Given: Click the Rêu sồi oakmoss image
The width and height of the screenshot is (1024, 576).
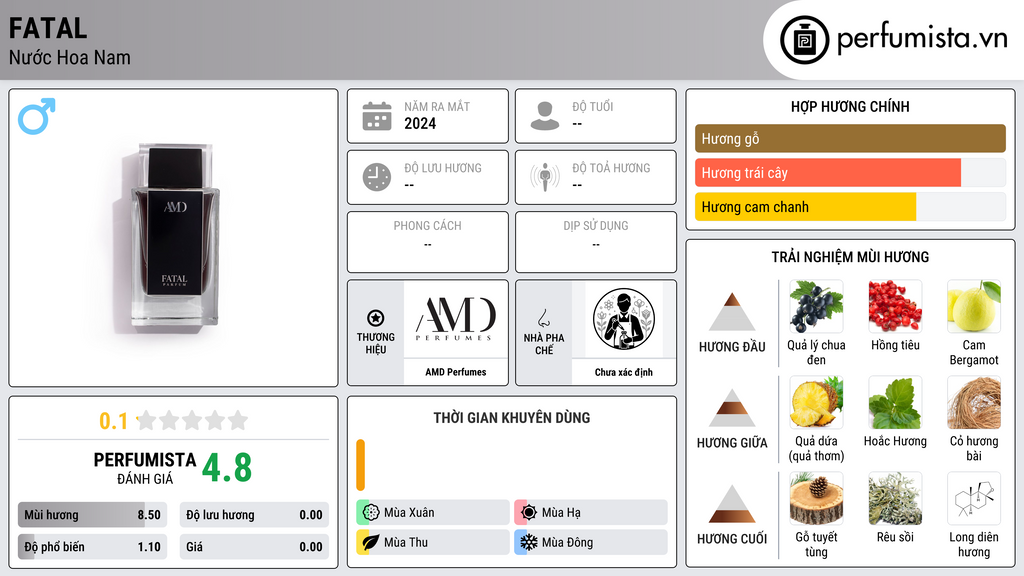Looking at the screenshot, I should tap(895, 499).
